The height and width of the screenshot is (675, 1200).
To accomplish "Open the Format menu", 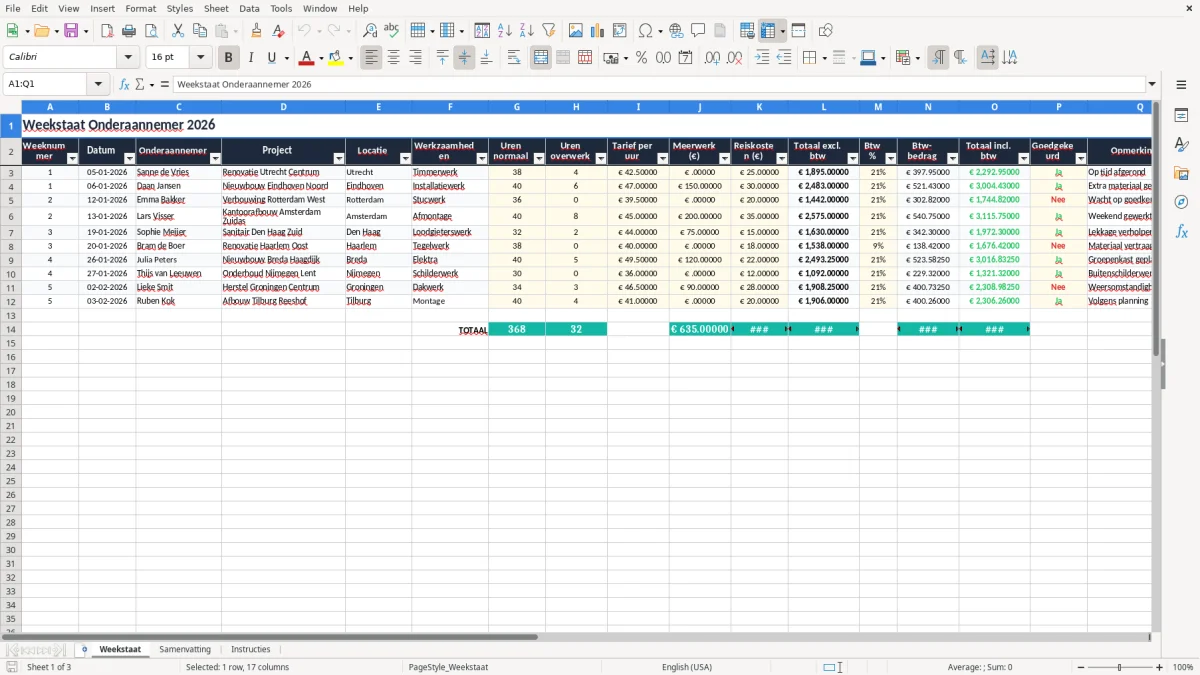I will [x=141, y=8].
